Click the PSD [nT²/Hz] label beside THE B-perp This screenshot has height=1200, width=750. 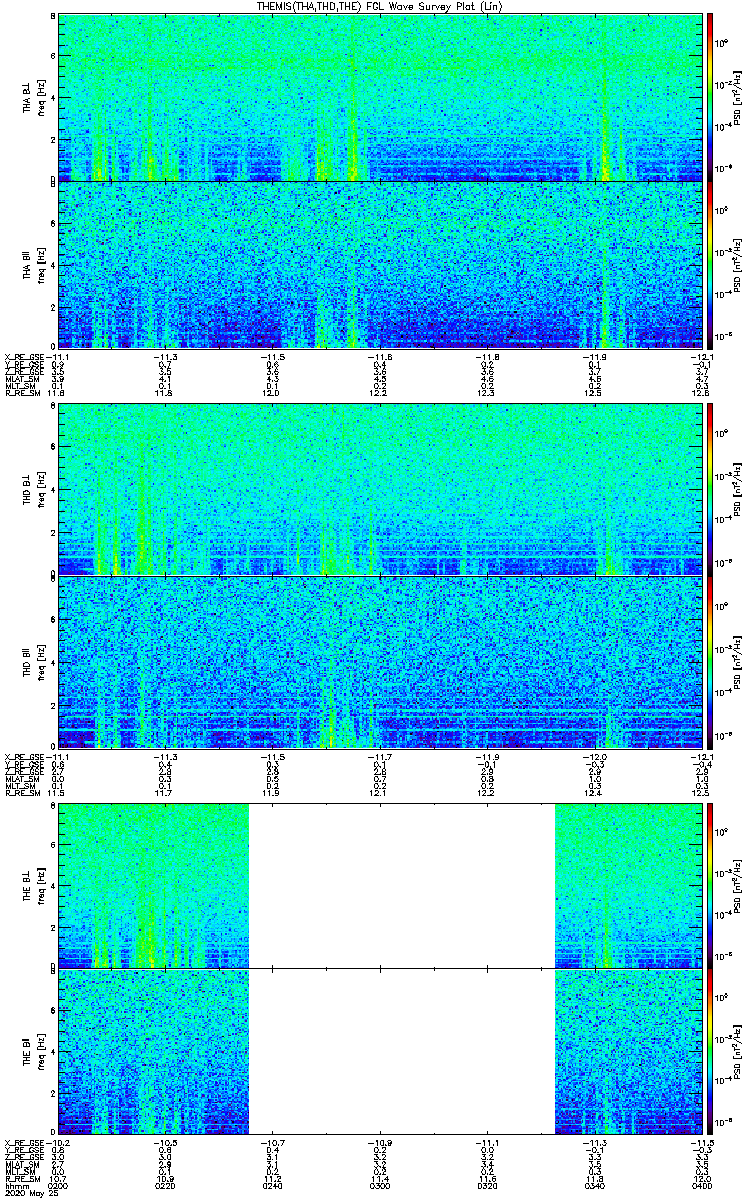(738, 885)
